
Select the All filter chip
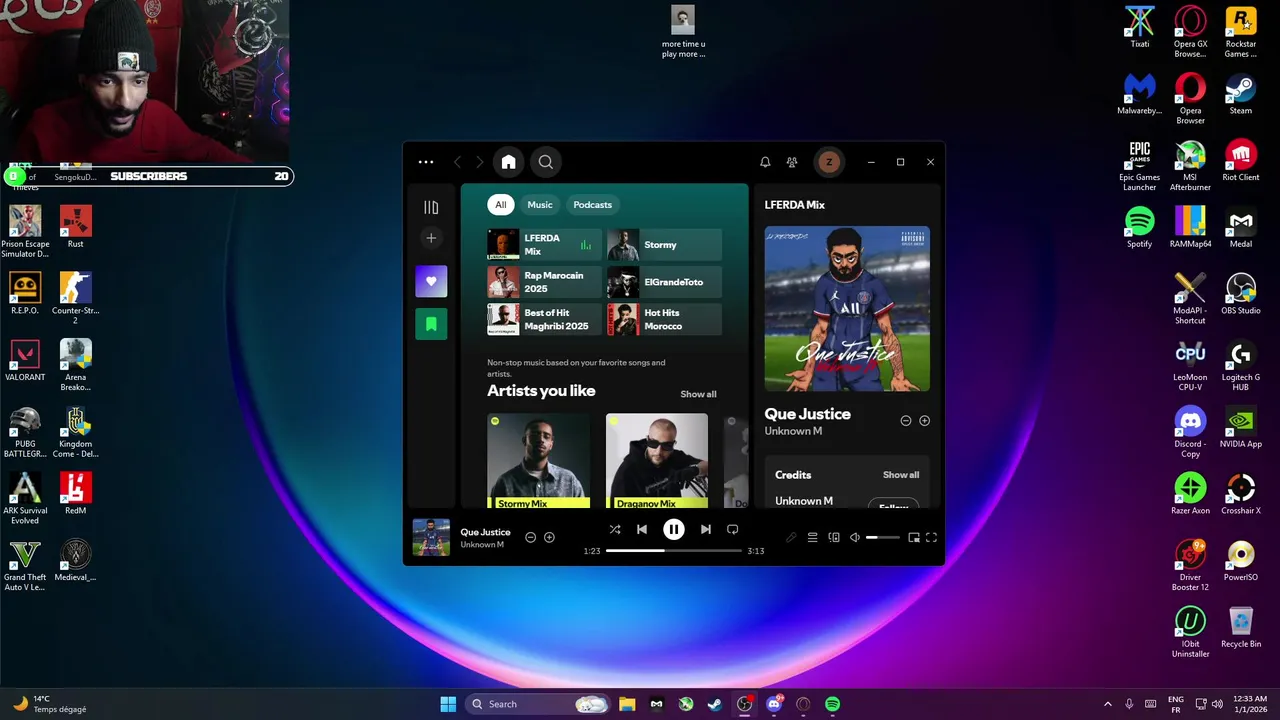coord(501,205)
